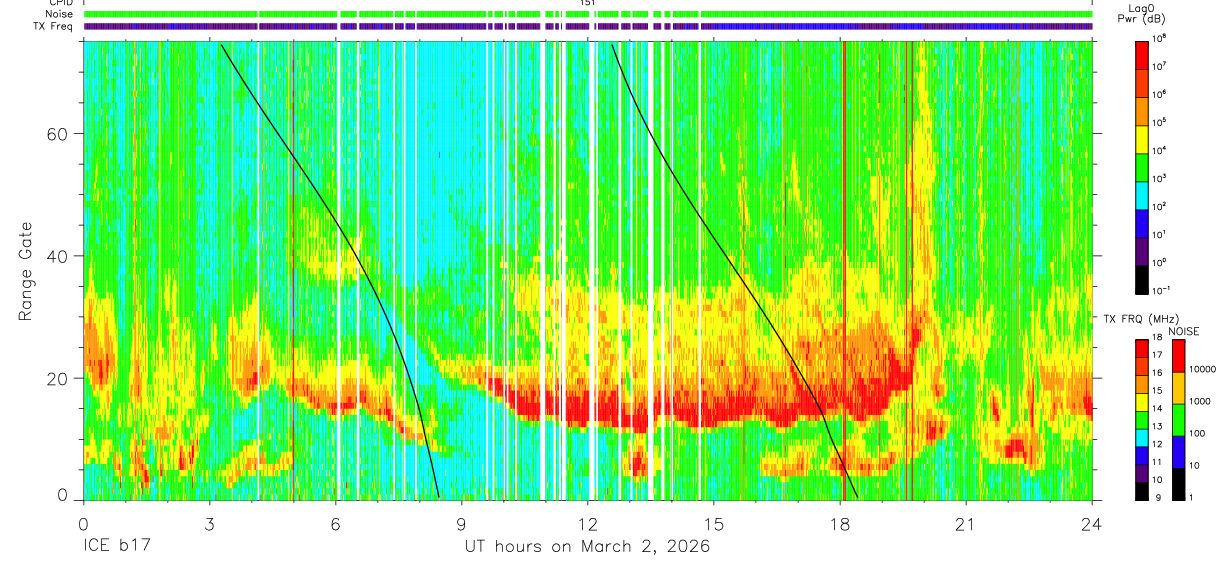Click the x-axis tick label '3'
Screen dimensions: 1228x567
[209, 524]
